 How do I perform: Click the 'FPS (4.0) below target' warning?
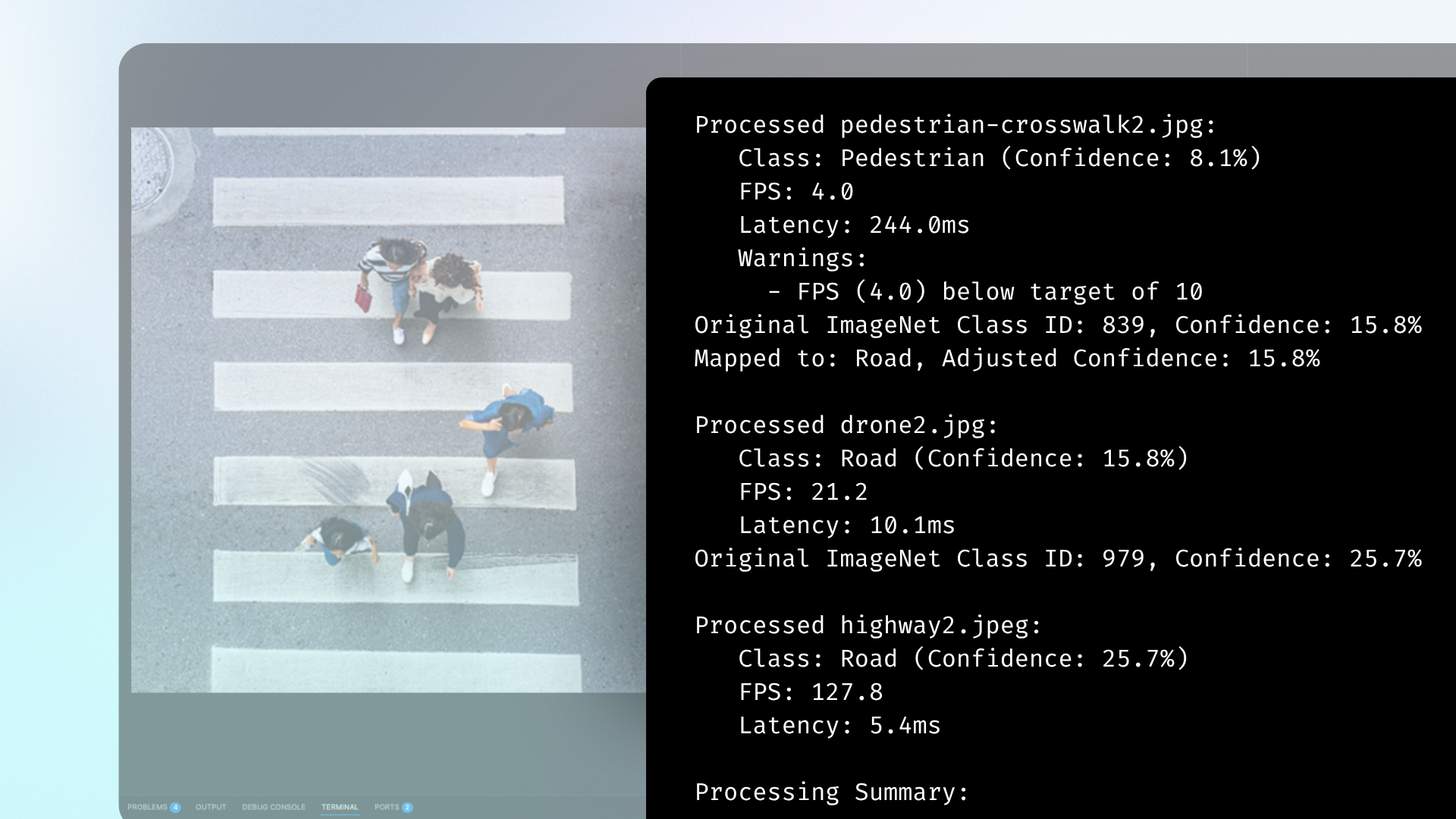click(985, 292)
